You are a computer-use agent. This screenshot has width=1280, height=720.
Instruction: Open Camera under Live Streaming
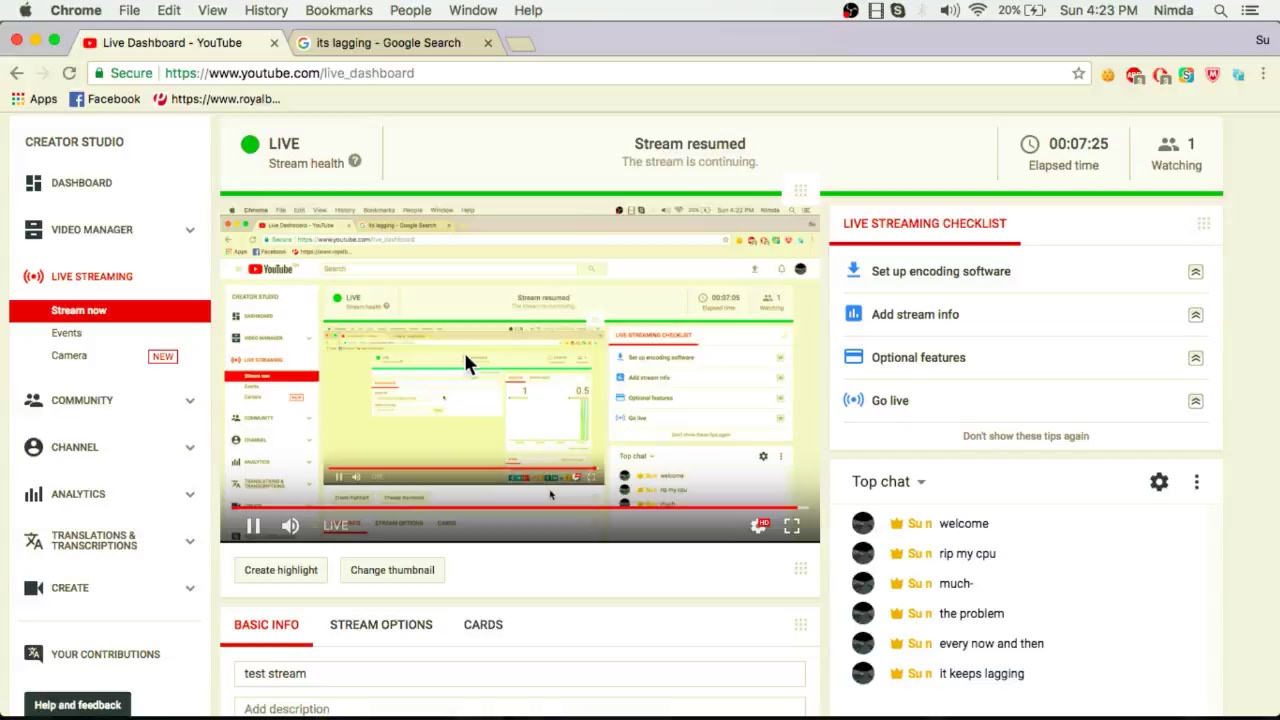point(69,355)
